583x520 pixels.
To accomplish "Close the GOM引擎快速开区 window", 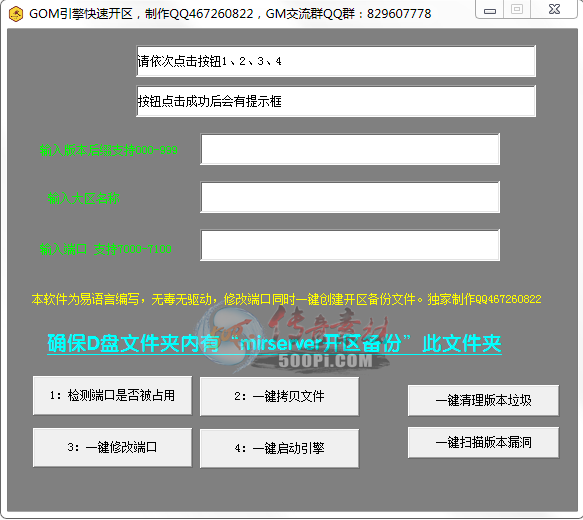I will 554,9.
